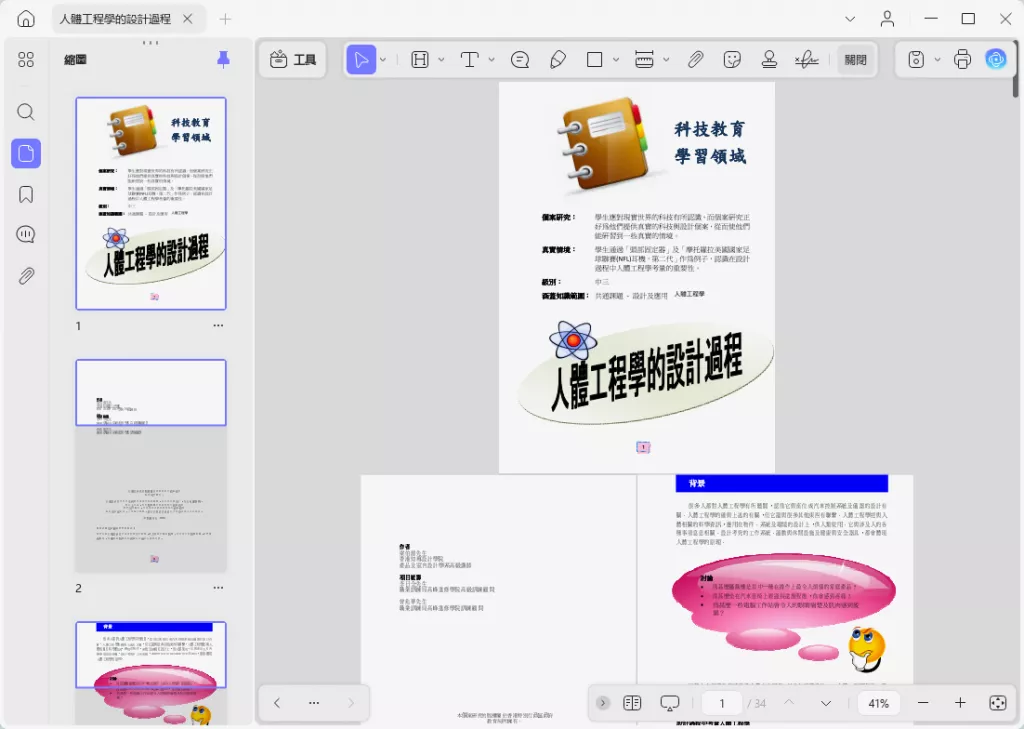The height and width of the screenshot is (729, 1024).
Task: Click the 縮圖 panel title
Action: [75, 59]
